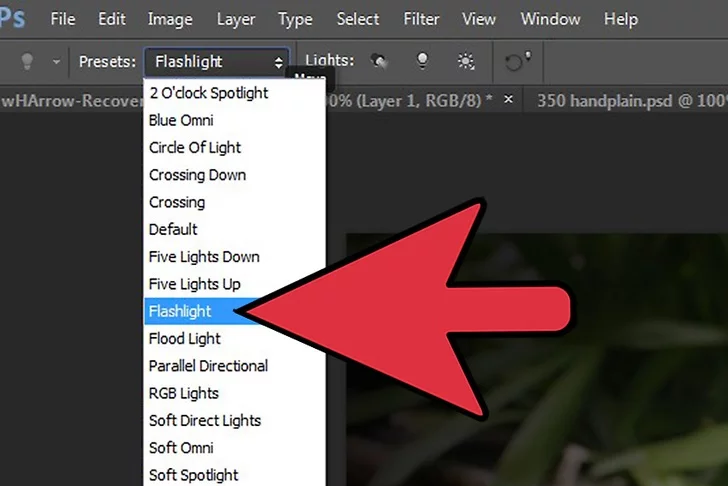Open the Window menu

tap(550, 19)
